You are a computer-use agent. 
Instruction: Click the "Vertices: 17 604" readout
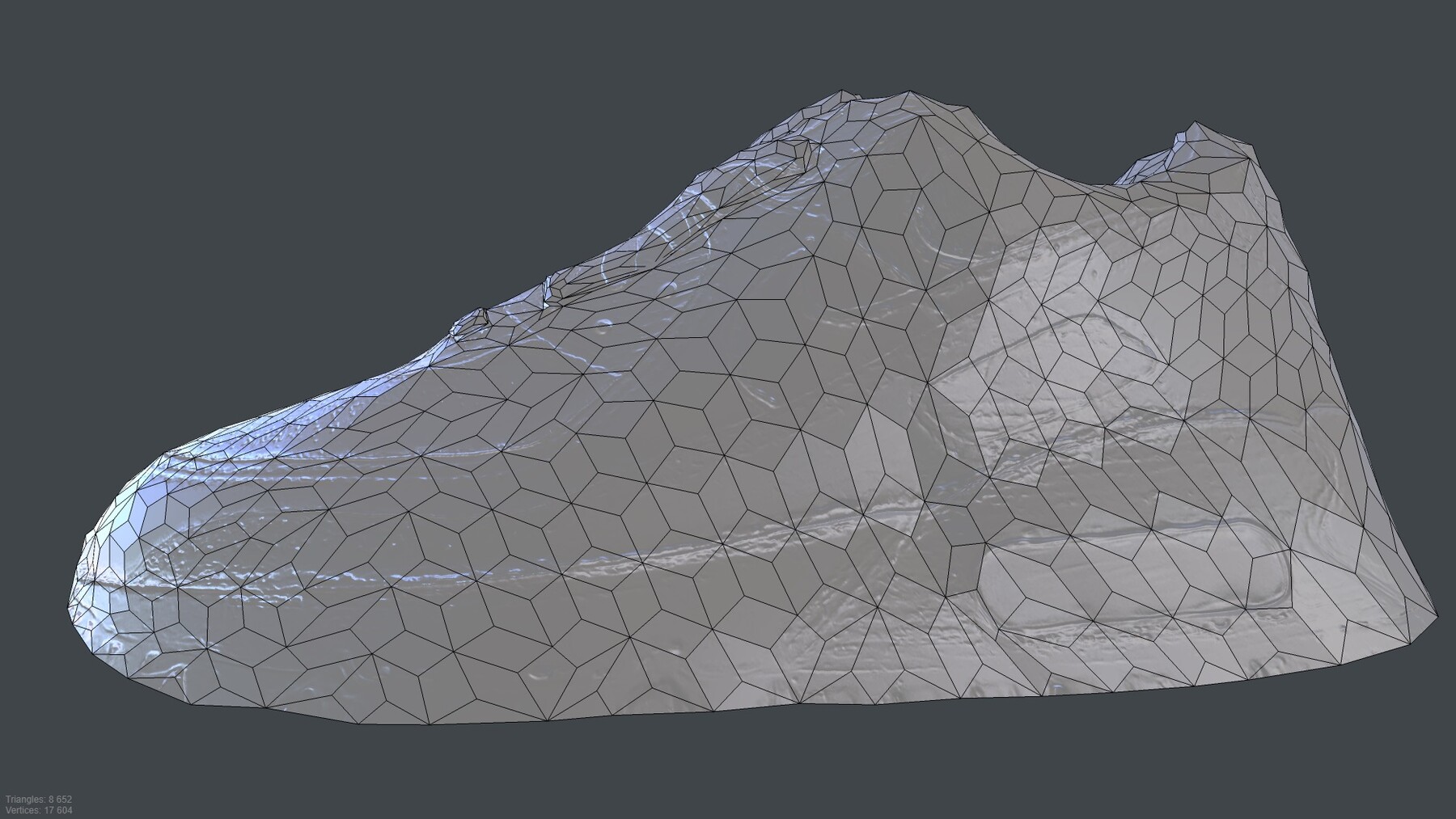[39, 810]
